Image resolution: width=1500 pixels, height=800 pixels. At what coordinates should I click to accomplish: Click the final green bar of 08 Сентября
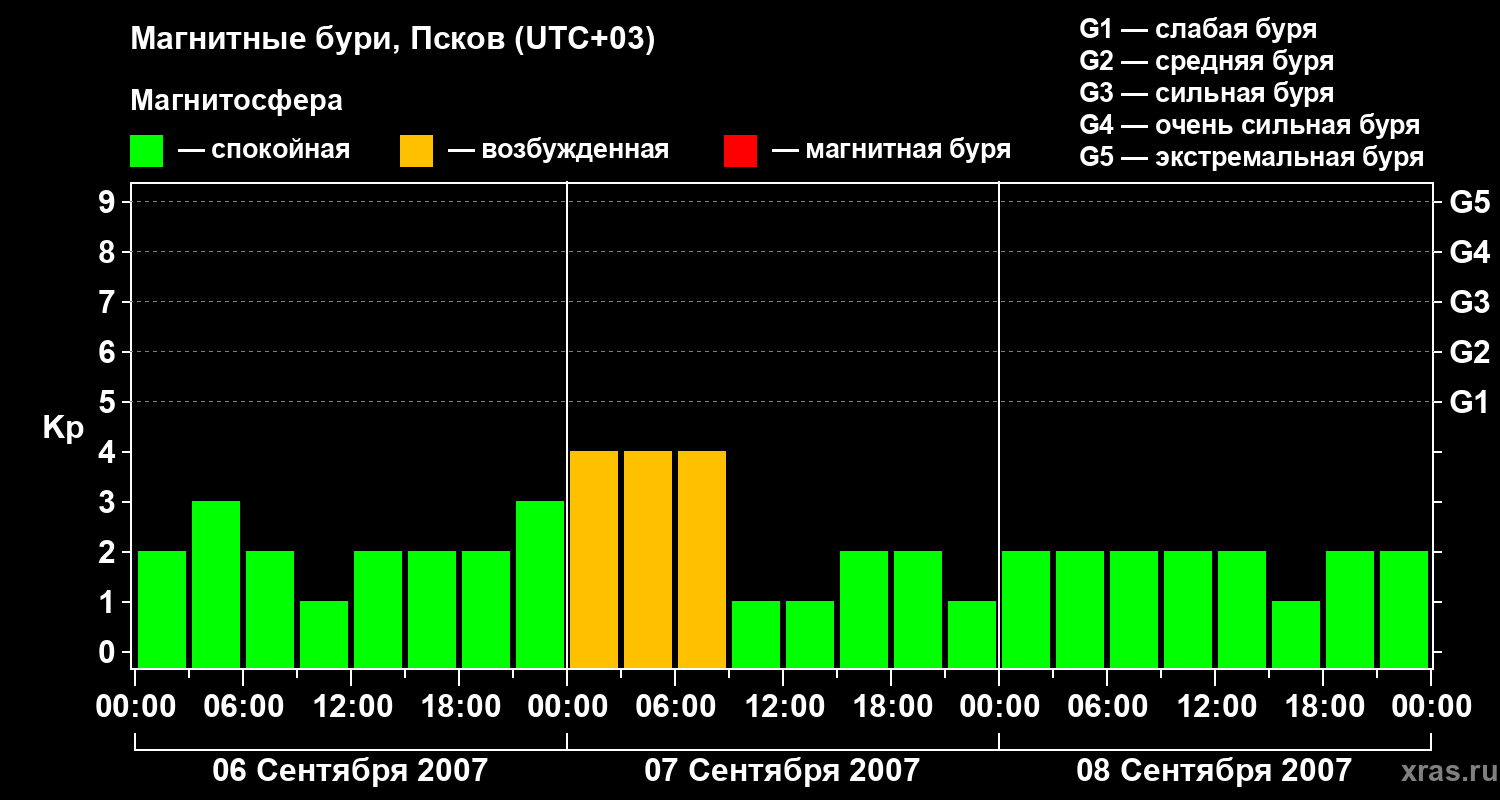1404,610
